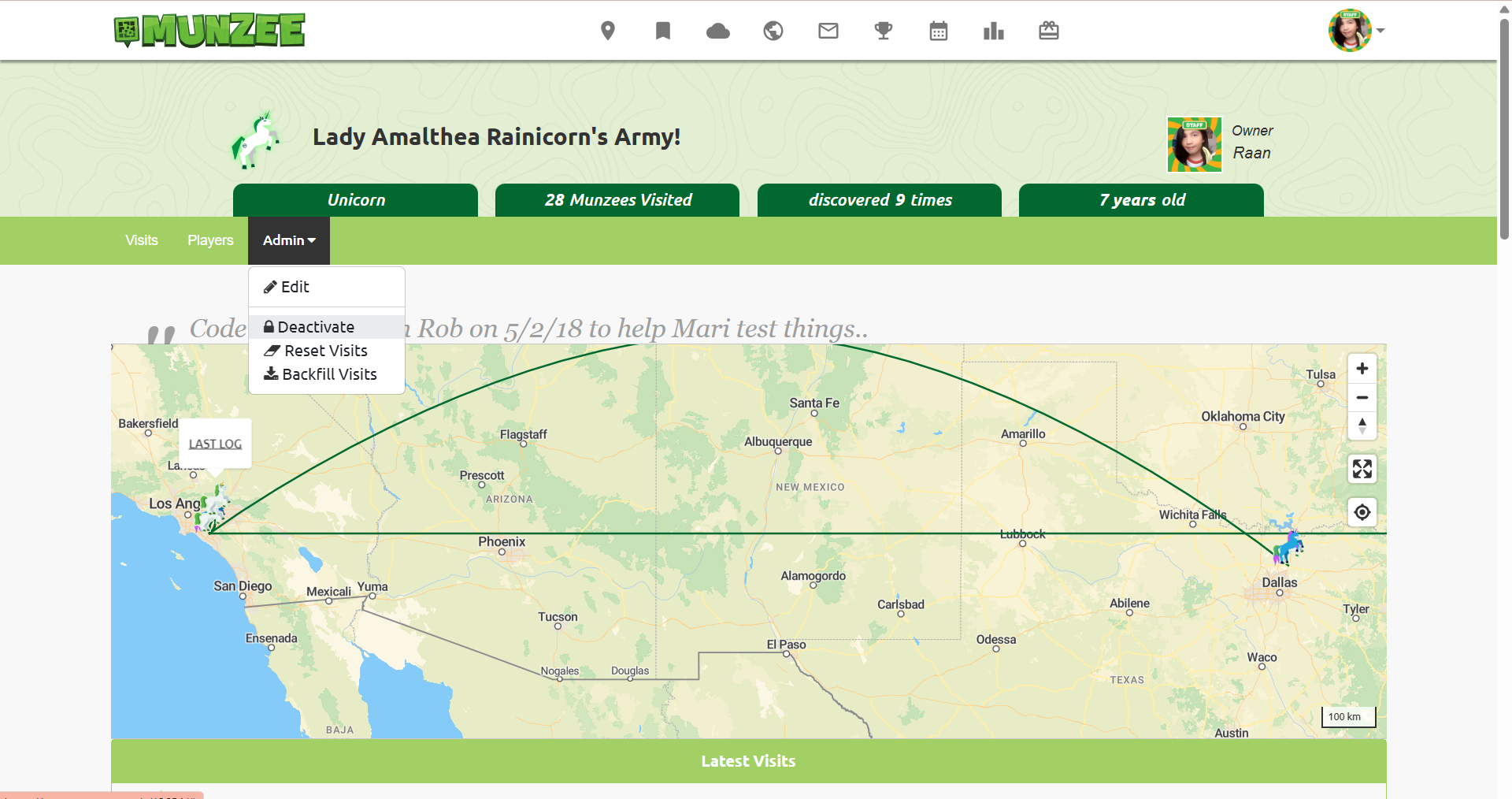Click the trophy icon in header

click(x=883, y=31)
